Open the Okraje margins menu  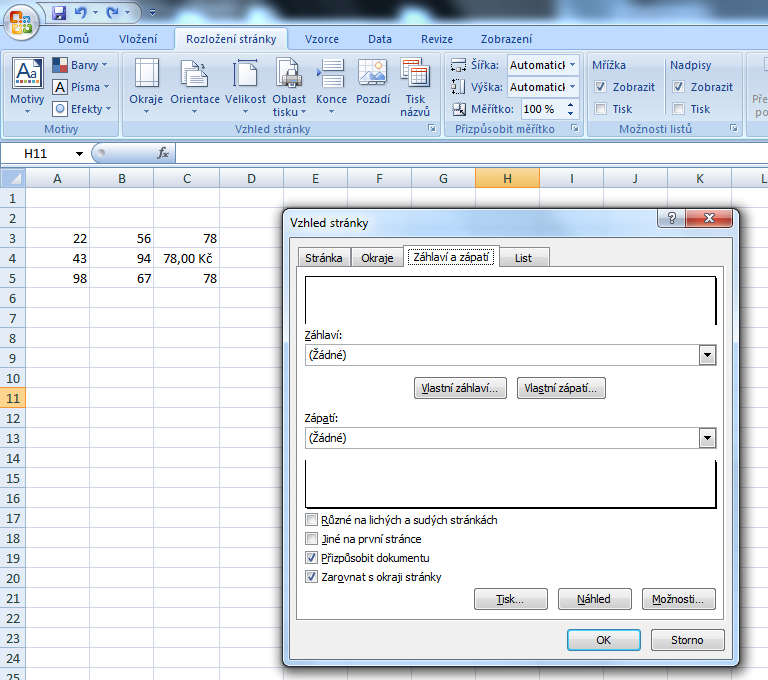146,86
